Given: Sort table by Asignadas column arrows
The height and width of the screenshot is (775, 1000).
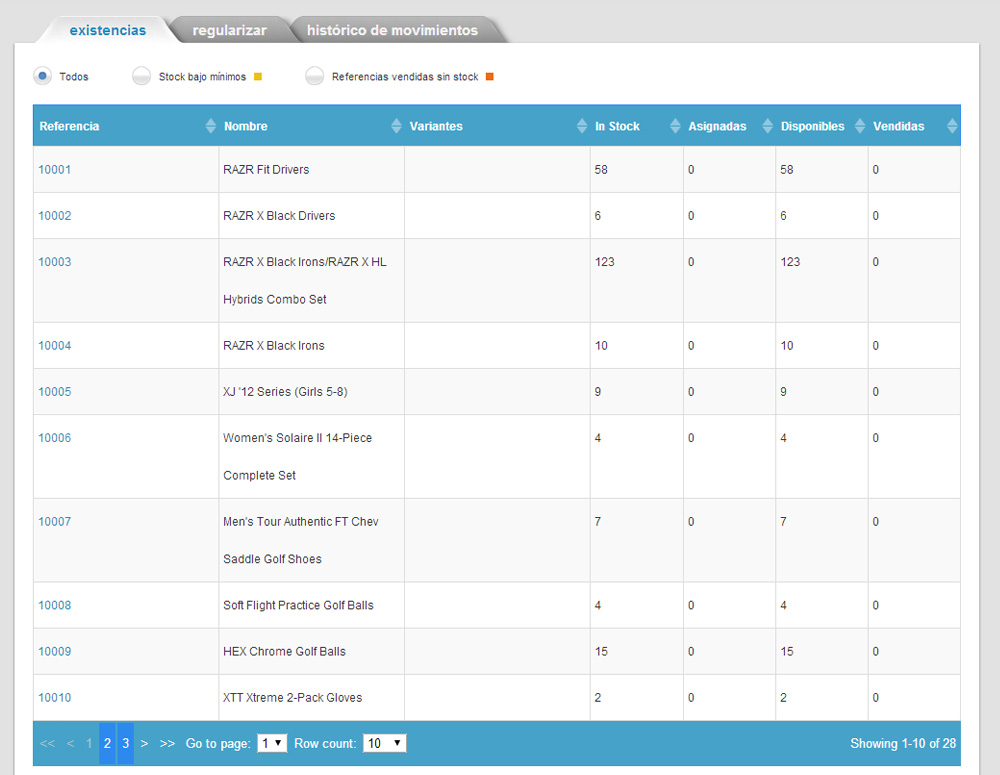Looking at the screenshot, I should click(x=768, y=126).
